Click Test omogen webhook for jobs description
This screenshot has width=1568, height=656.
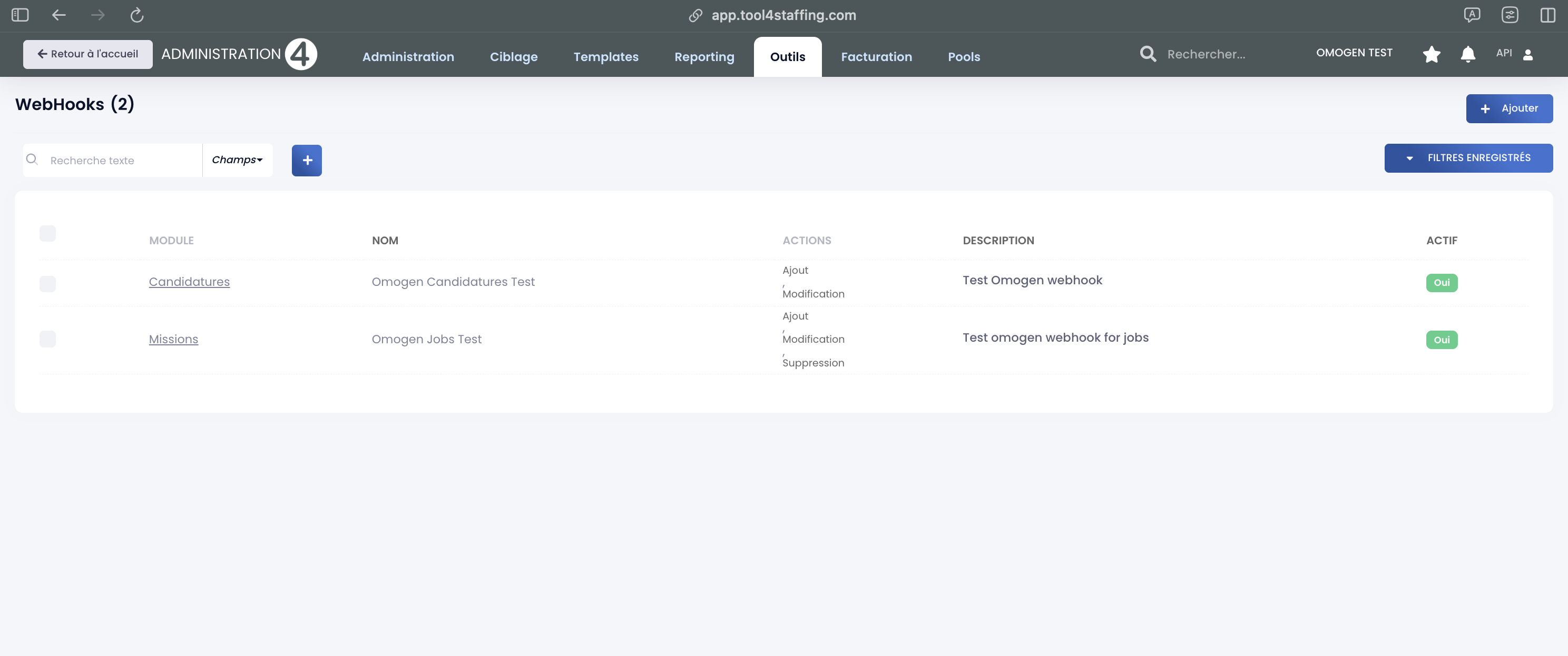[x=1055, y=337]
